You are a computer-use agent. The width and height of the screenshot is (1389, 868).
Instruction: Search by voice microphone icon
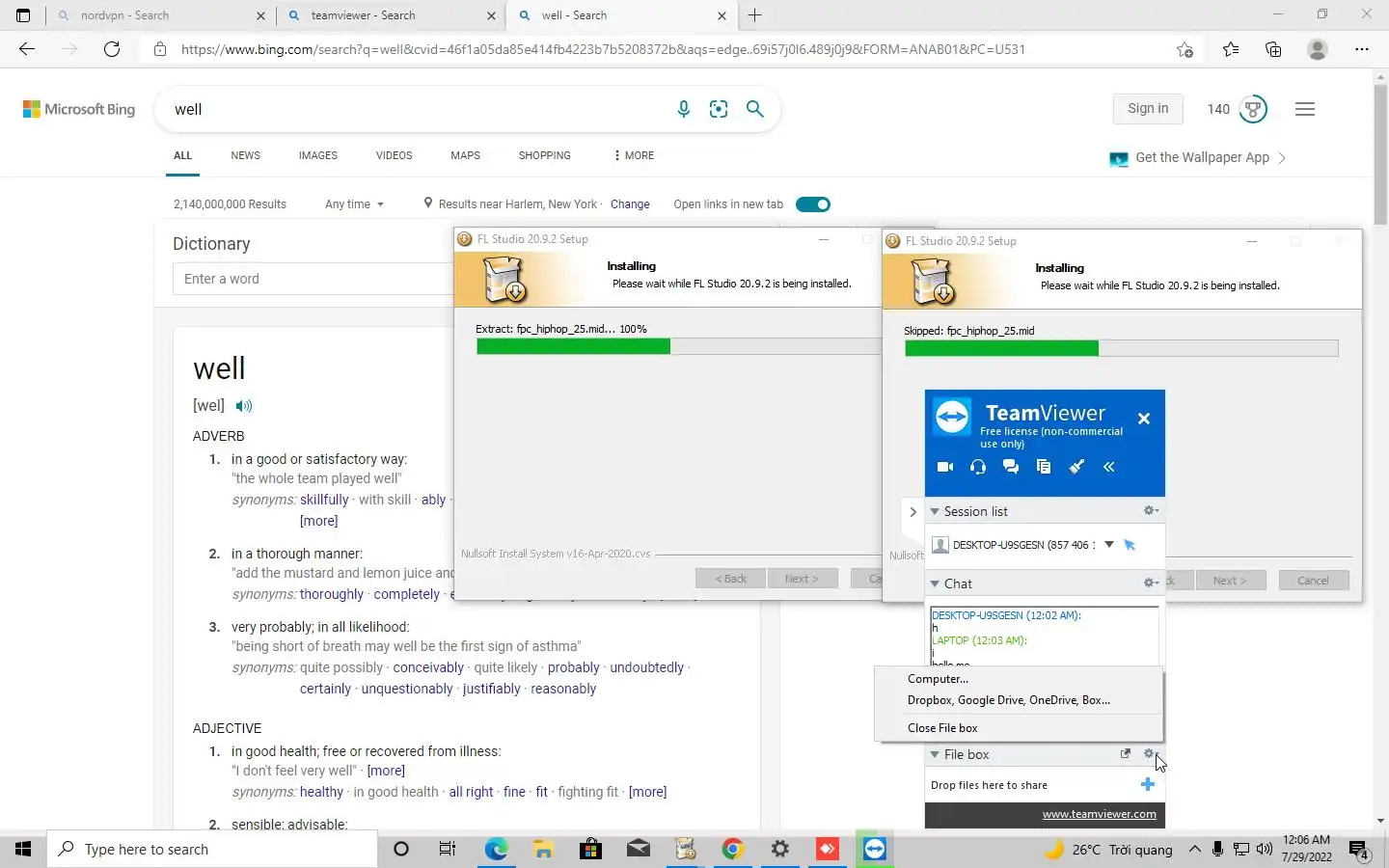684,109
